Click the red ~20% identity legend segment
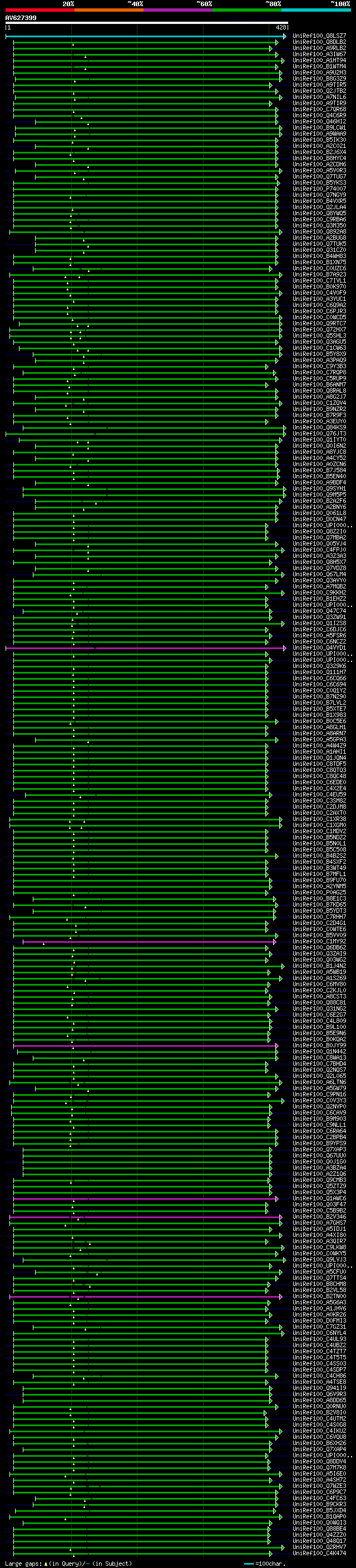 [x=39, y=10]
